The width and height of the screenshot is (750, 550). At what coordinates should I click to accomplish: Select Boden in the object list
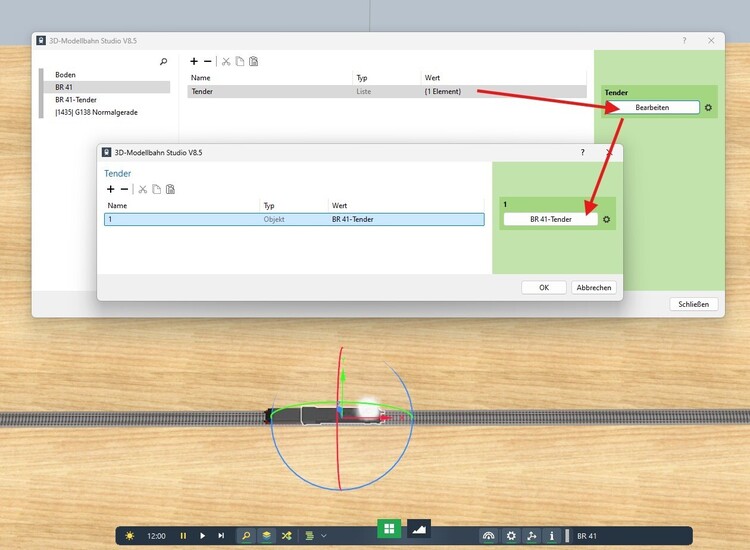[x=66, y=75]
